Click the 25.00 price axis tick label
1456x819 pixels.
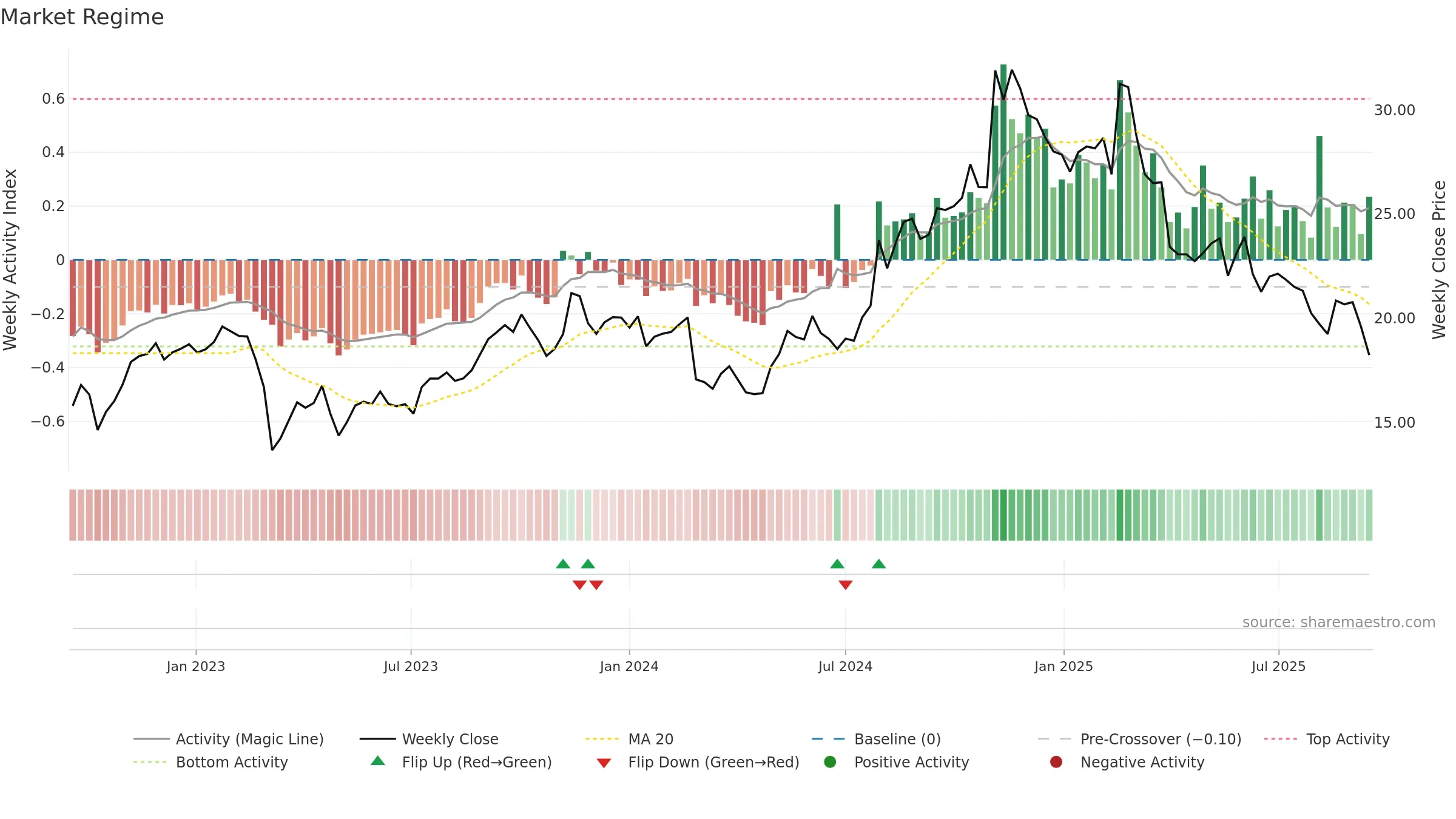pos(1395,214)
